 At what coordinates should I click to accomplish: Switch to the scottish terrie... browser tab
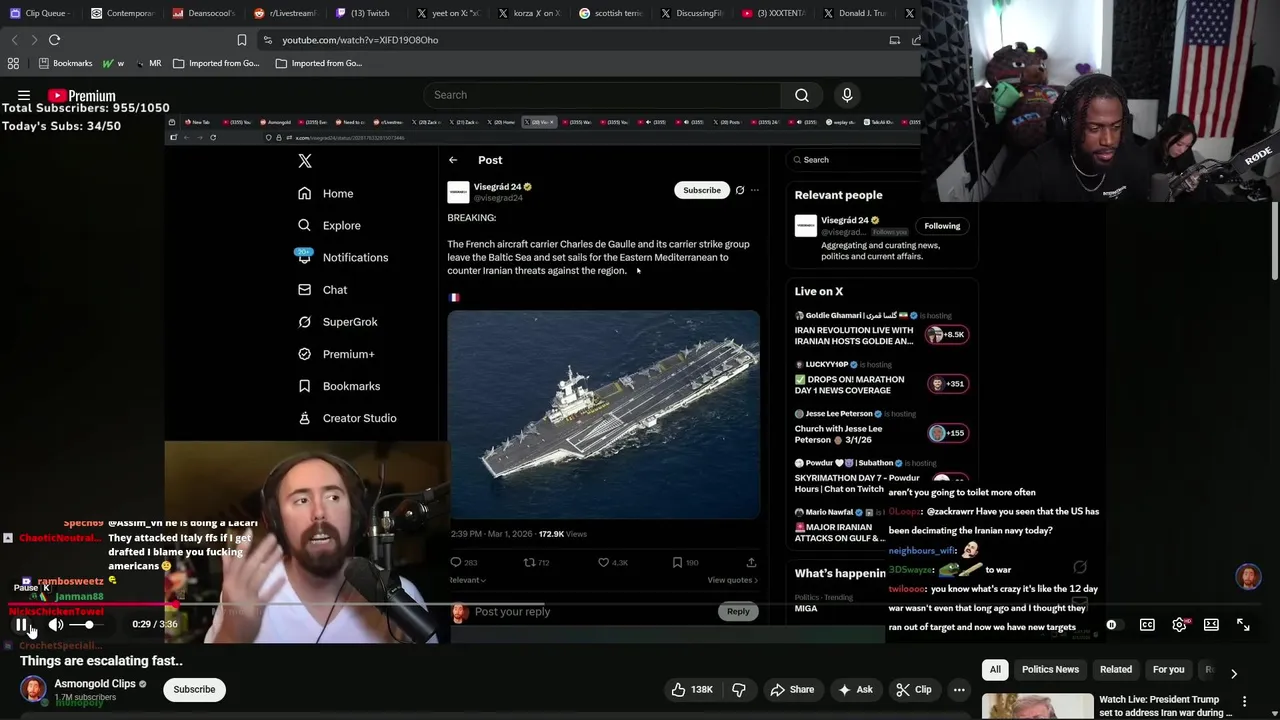click(612, 13)
